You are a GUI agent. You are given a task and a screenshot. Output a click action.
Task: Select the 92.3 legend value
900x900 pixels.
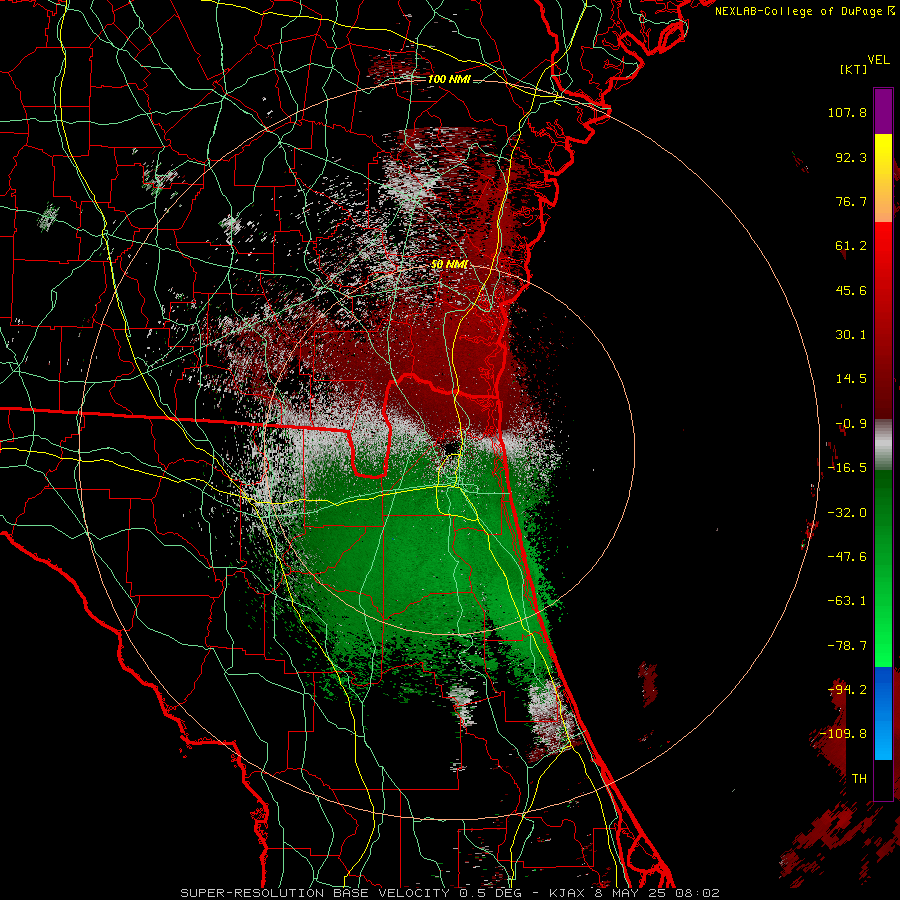coord(851,157)
